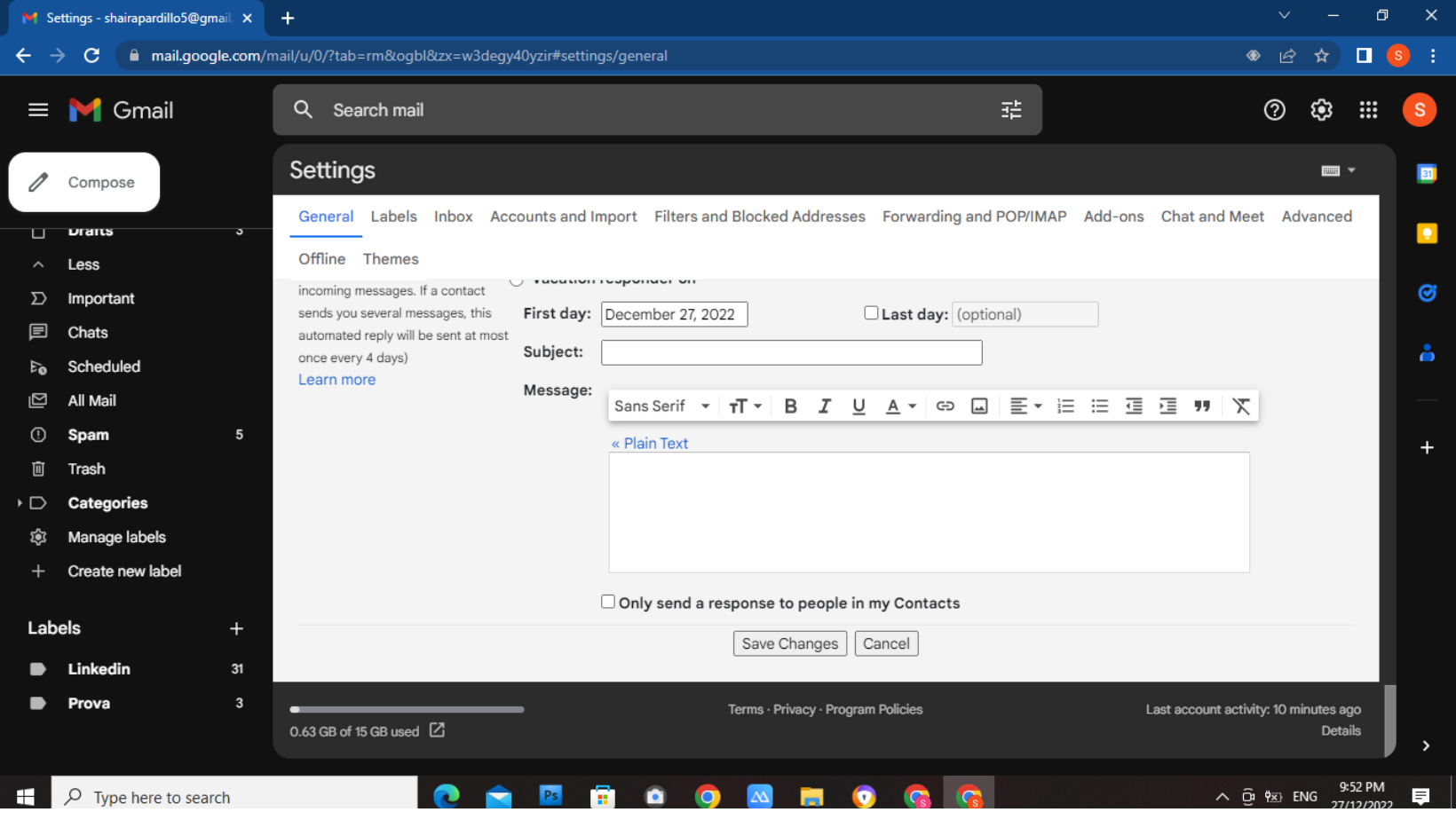The width and height of the screenshot is (1456, 820).
Task: Click the Gmail logo
Action: coord(121,110)
